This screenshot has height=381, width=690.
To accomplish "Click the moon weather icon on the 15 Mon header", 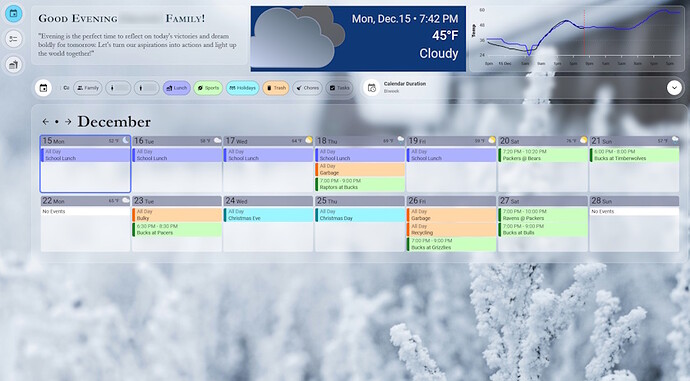I will (x=125, y=140).
